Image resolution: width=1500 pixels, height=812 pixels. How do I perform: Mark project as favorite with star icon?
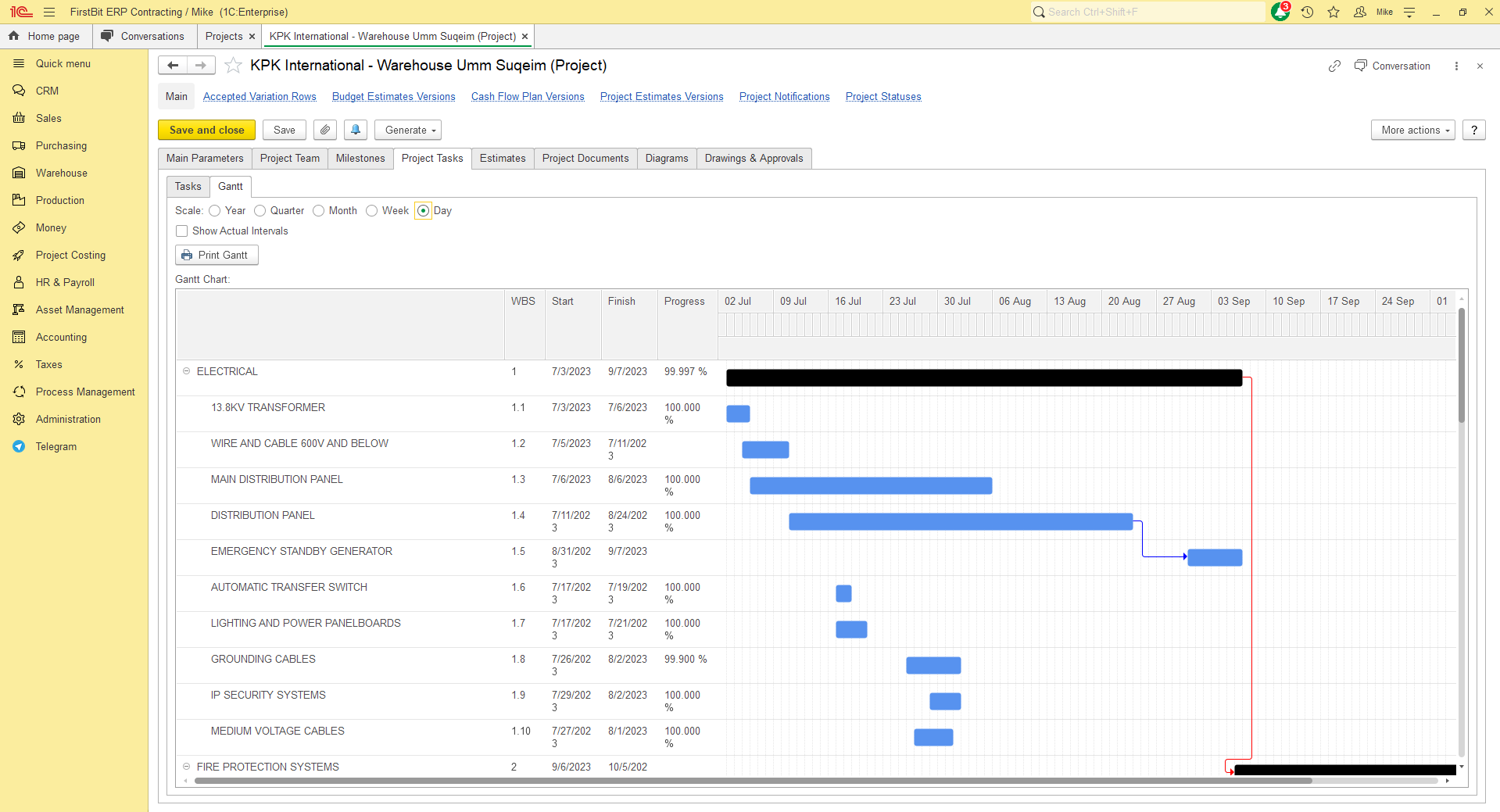click(x=233, y=66)
